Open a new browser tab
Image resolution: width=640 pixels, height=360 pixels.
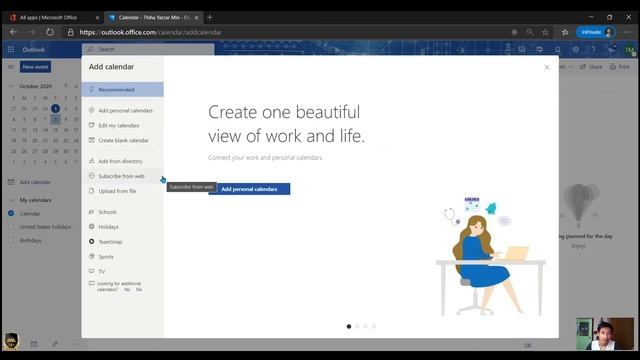point(209,17)
